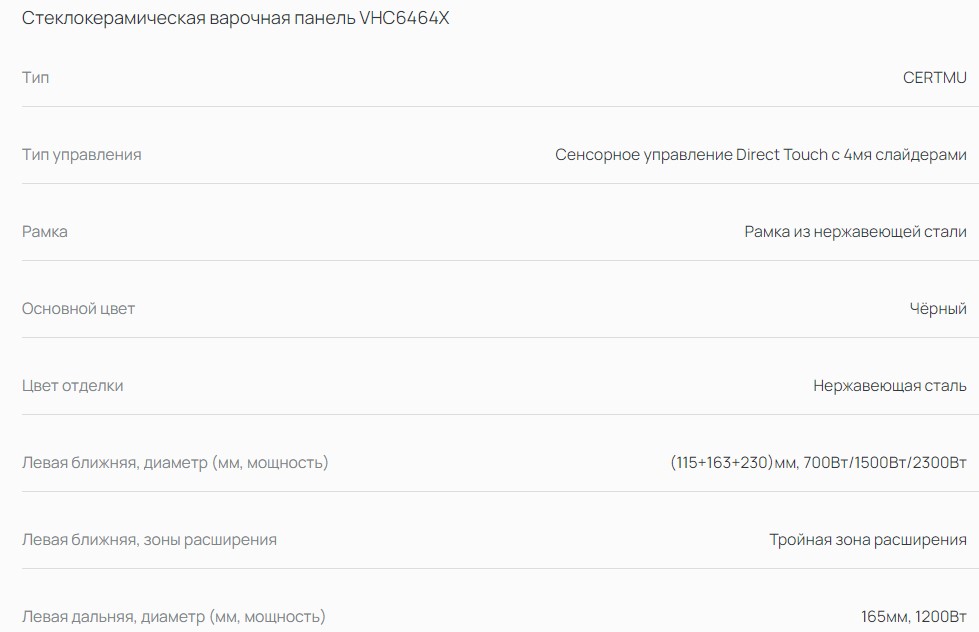Click the model number VHC6464X
This screenshot has width=979, height=632.
coord(404,19)
